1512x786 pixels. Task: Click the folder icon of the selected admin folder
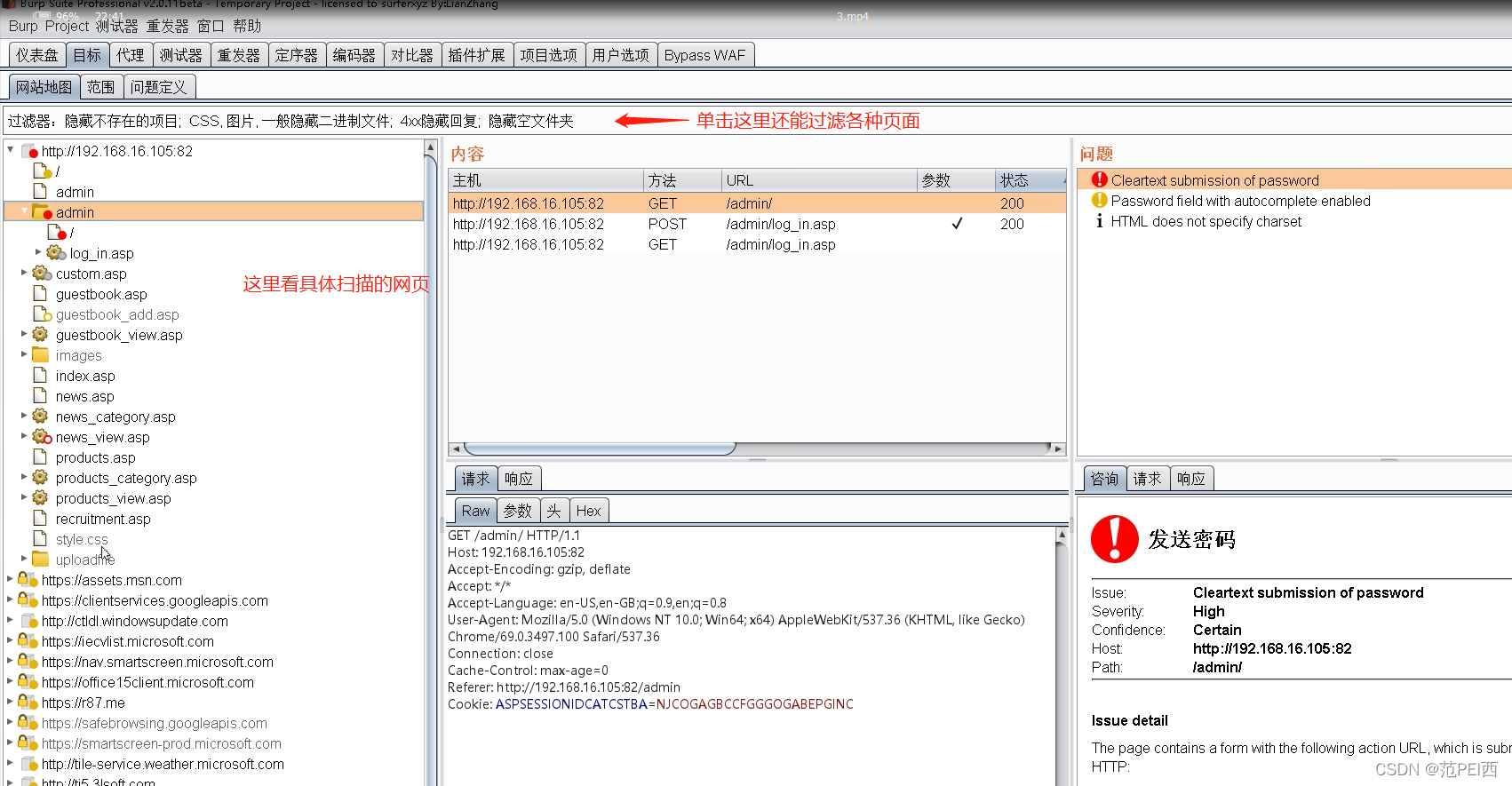coord(42,212)
